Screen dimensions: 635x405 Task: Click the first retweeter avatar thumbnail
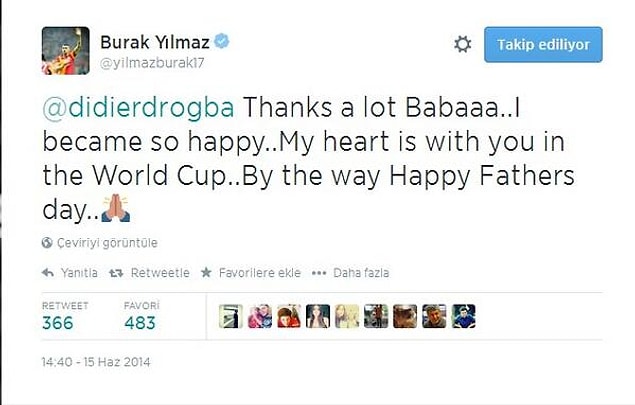231,316
